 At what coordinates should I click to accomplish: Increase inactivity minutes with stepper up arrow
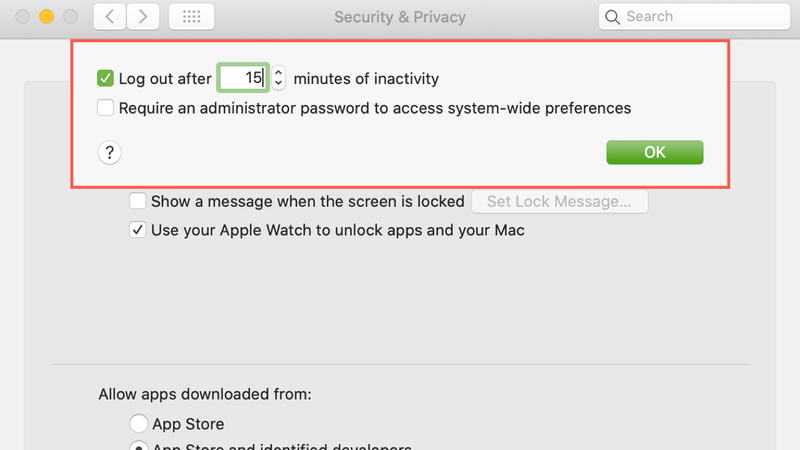(x=279, y=73)
